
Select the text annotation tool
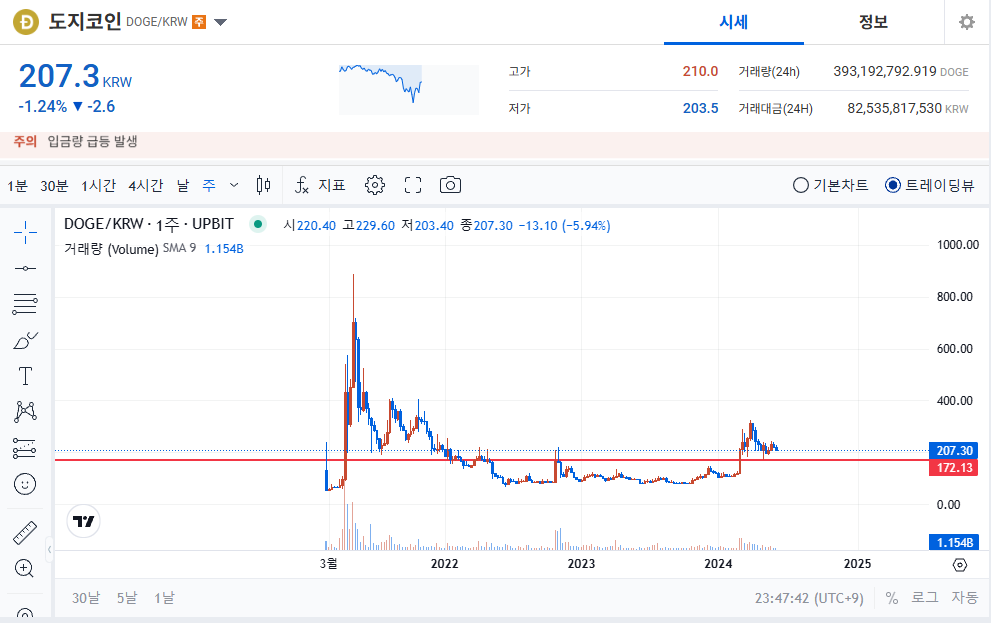25,376
